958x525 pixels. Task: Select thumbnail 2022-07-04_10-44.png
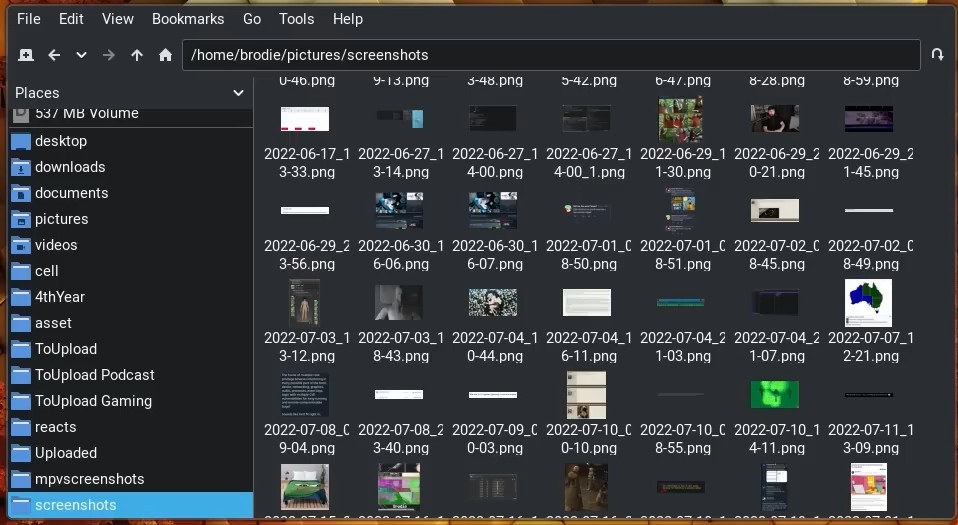493,302
